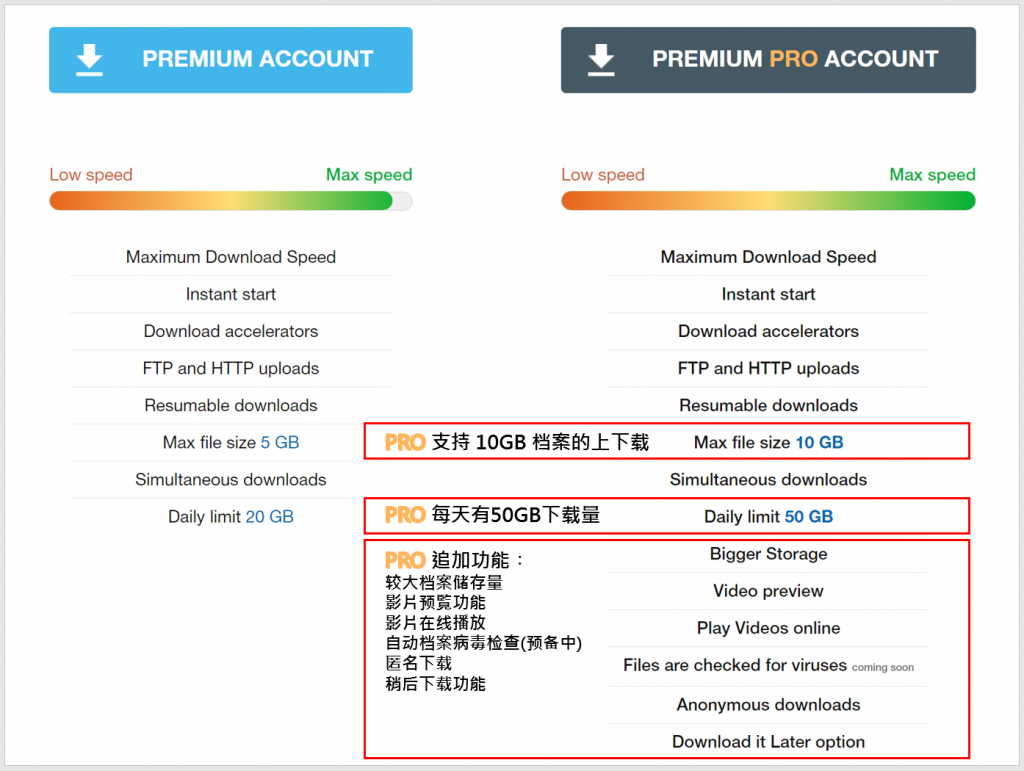Toggle the Instant start feature in Premium column

pos(231,294)
